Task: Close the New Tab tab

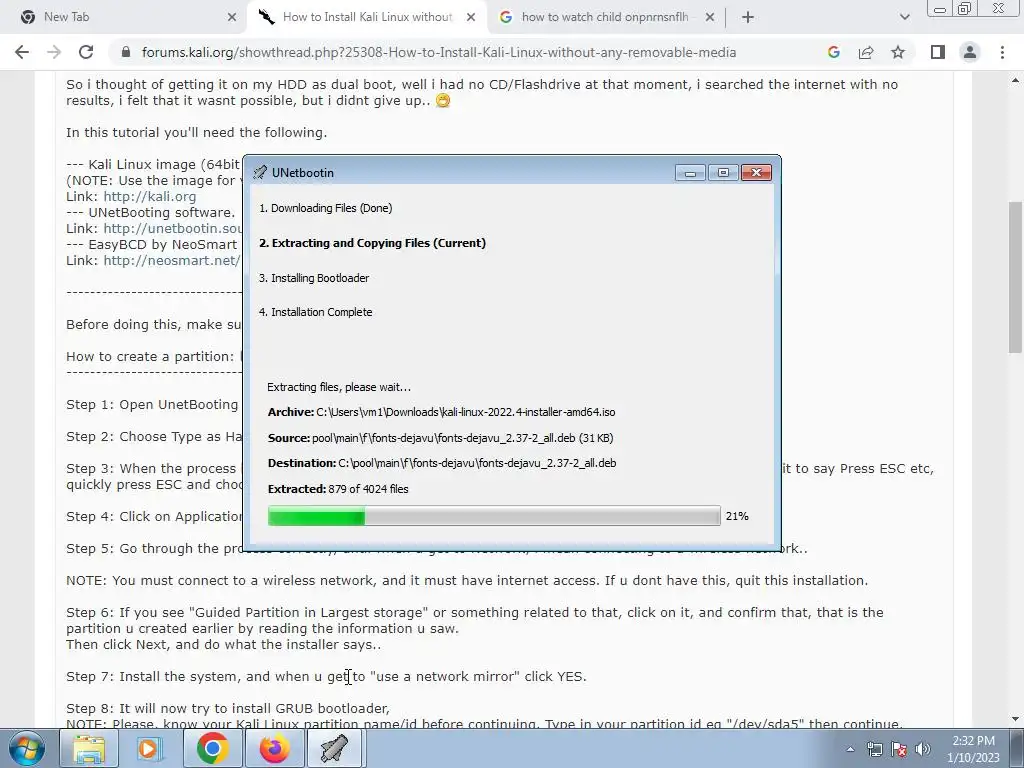Action: [x=232, y=17]
